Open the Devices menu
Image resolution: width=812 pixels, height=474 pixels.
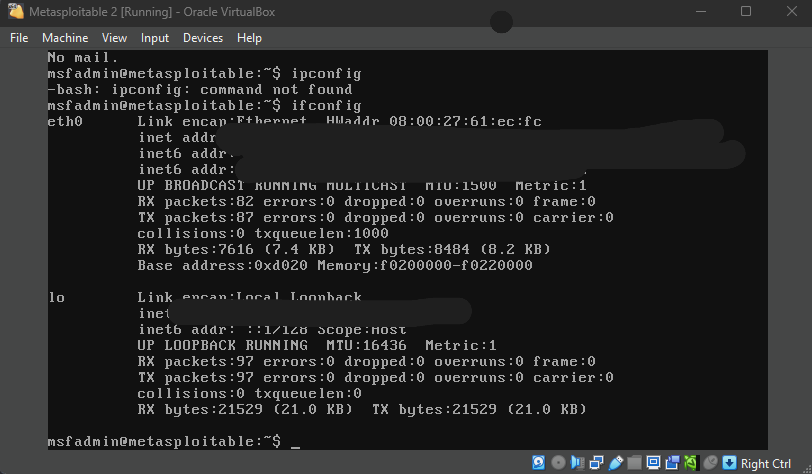click(203, 38)
